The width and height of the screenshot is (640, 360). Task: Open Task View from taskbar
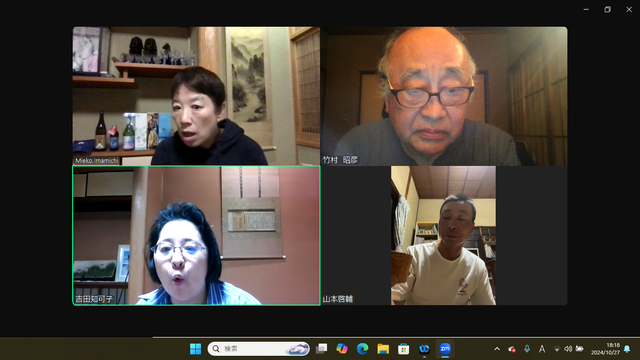coord(322,349)
